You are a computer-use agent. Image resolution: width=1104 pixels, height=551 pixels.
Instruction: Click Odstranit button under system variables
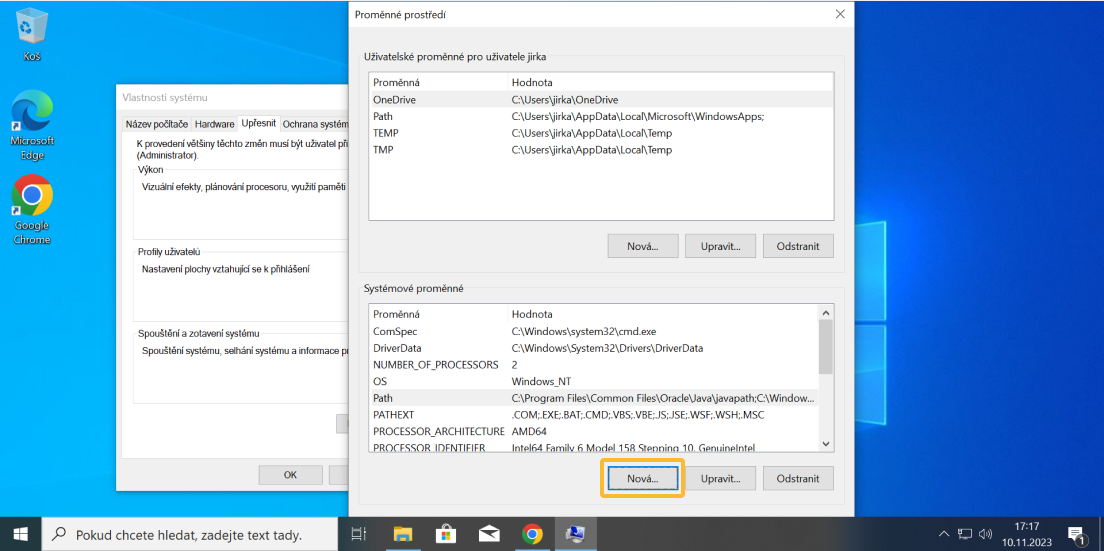[x=797, y=478]
